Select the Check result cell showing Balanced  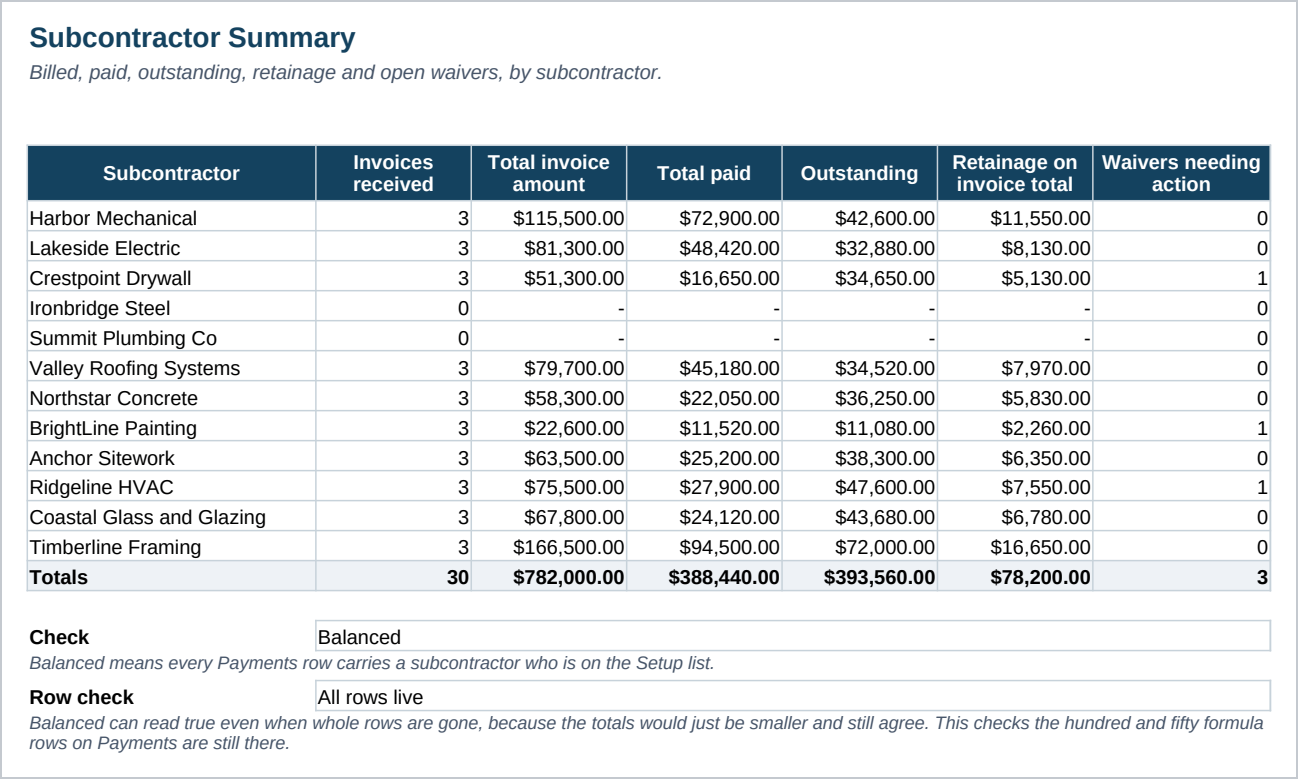pos(793,637)
